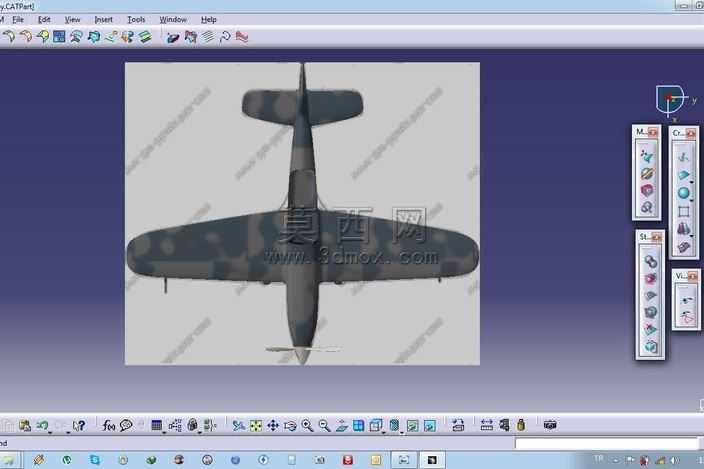Image resolution: width=704 pixels, height=469 pixels.
Task: Select the top eye icon in the Vi... toolbar
Action: pyautogui.click(x=686, y=300)
